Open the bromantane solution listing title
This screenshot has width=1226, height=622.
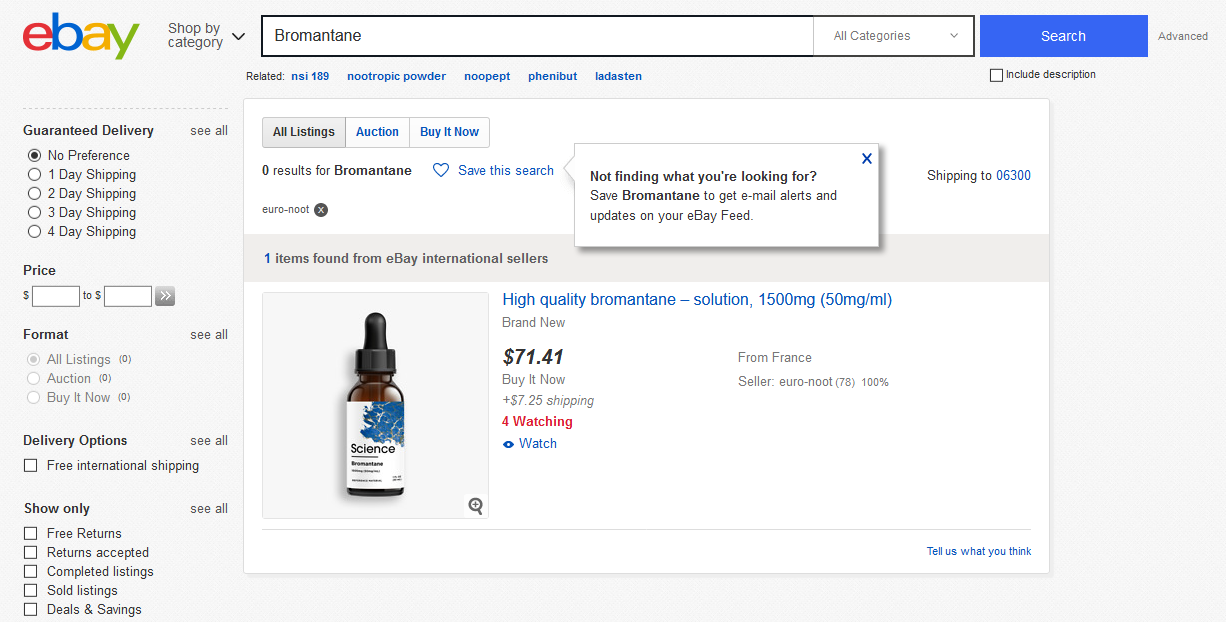click(697, 300)
